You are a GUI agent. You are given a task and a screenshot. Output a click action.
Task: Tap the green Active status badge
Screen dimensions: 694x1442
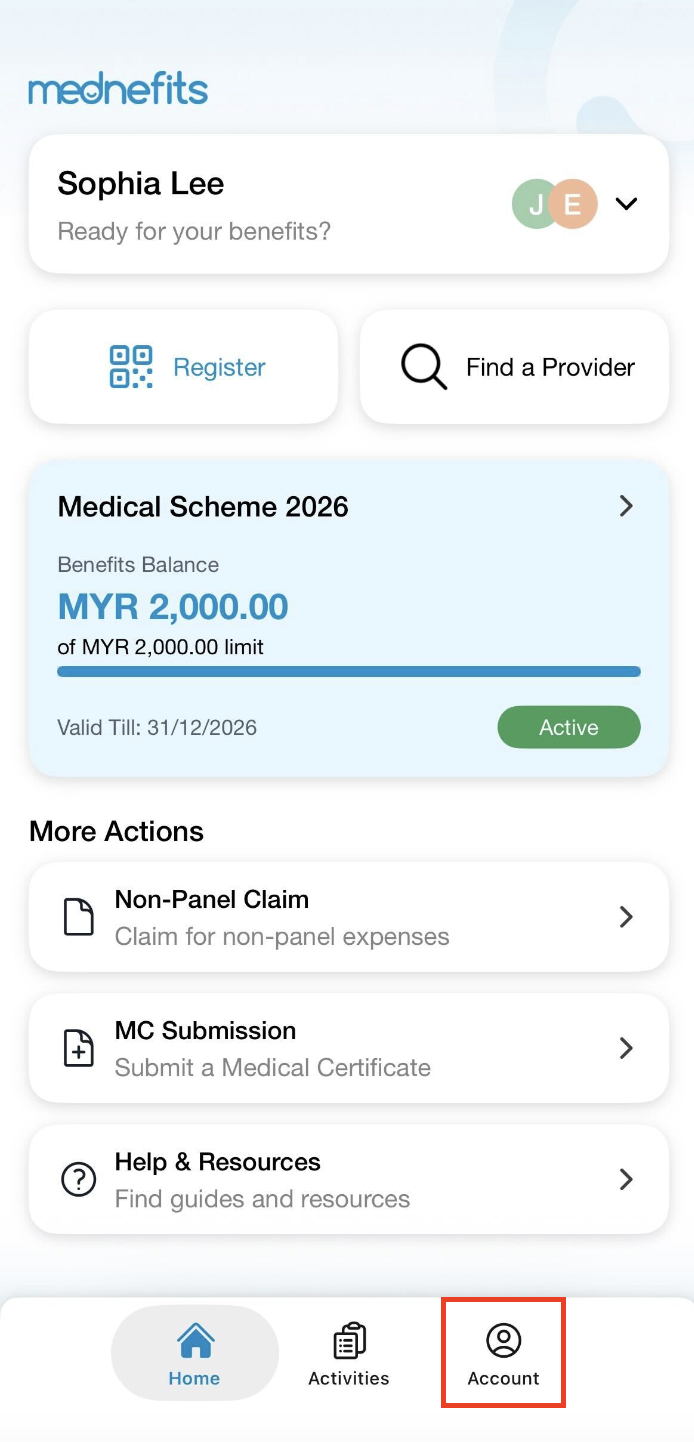coord(568,727)
